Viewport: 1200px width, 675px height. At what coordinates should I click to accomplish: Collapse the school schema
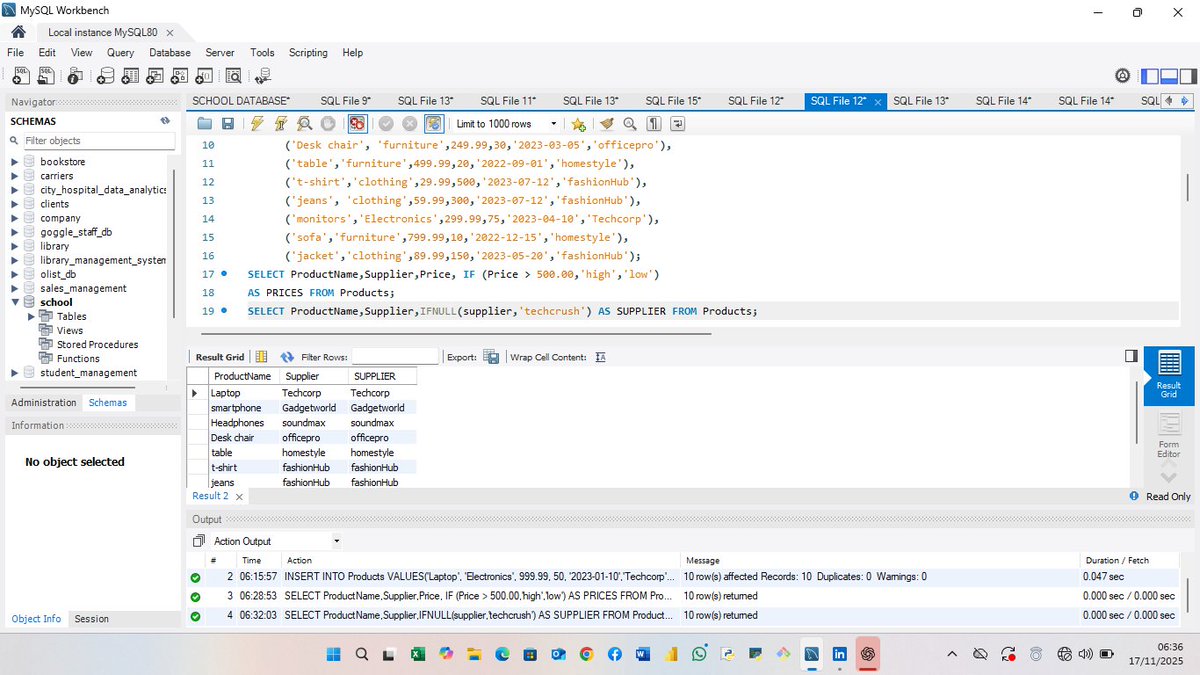pyautogui.click(x=14, y=302)
